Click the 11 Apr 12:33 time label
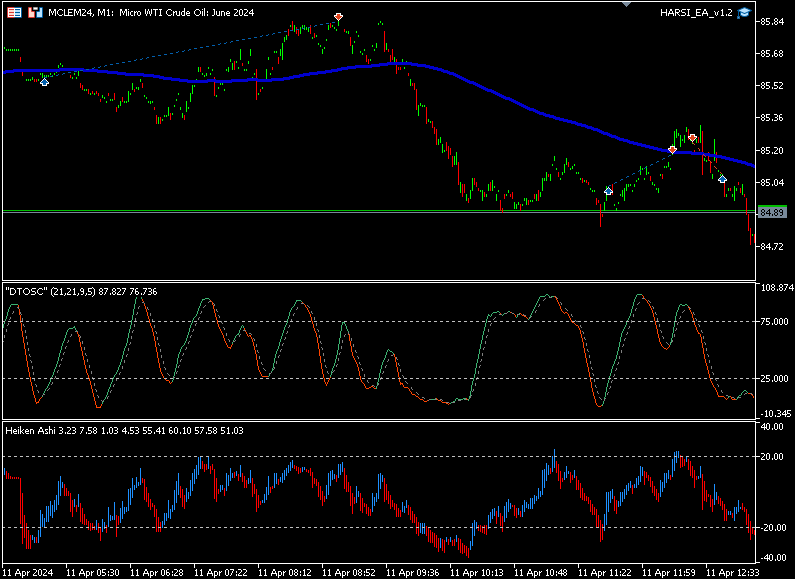This screenshot has width=795, height=579. pyautogui.click(x=732, y=572)
